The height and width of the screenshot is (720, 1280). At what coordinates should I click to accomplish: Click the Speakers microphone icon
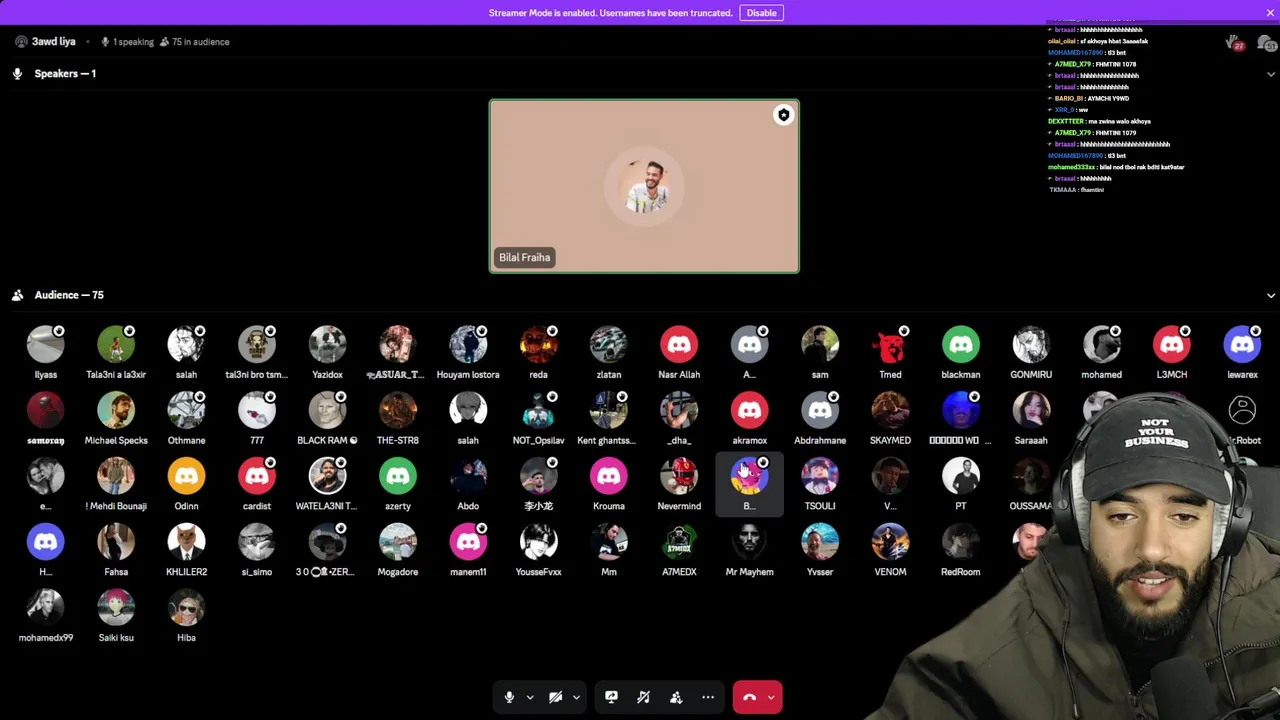click(x=17, y=74)
